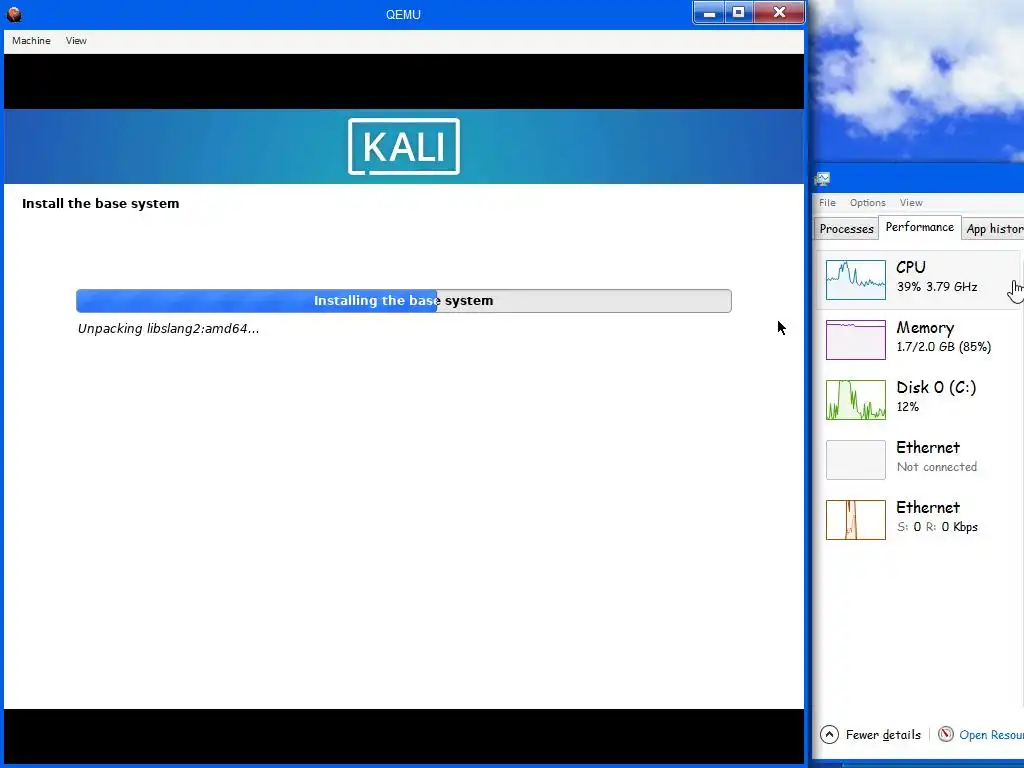Screen dimensions: 1024x768
Task: Select the Disk 0 (C:) graph thumbnail
Action: point(856,400)
